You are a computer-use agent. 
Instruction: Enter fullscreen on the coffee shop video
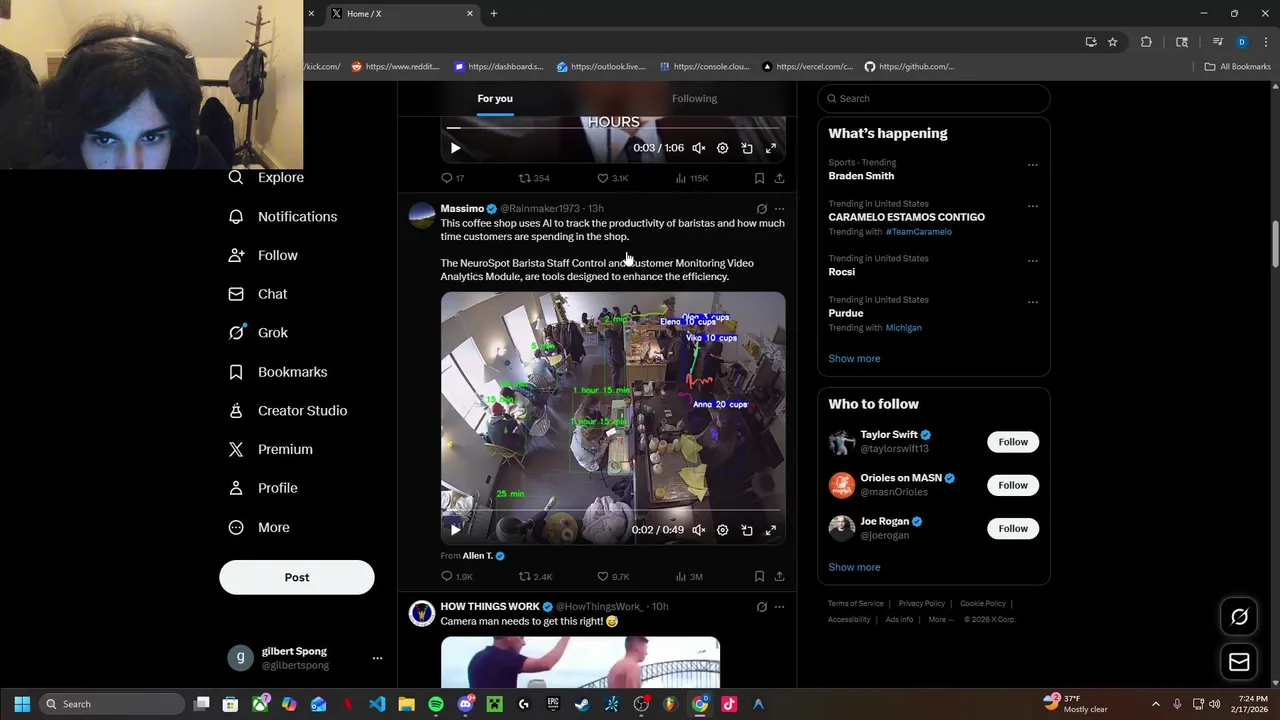[770, 530]
